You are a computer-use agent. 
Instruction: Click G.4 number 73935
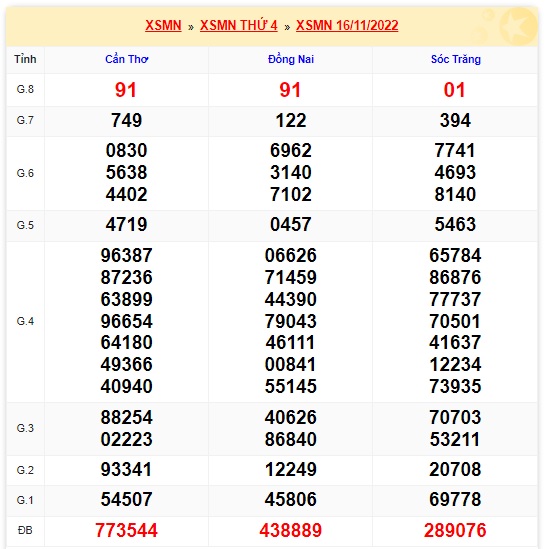click(455, 387)
